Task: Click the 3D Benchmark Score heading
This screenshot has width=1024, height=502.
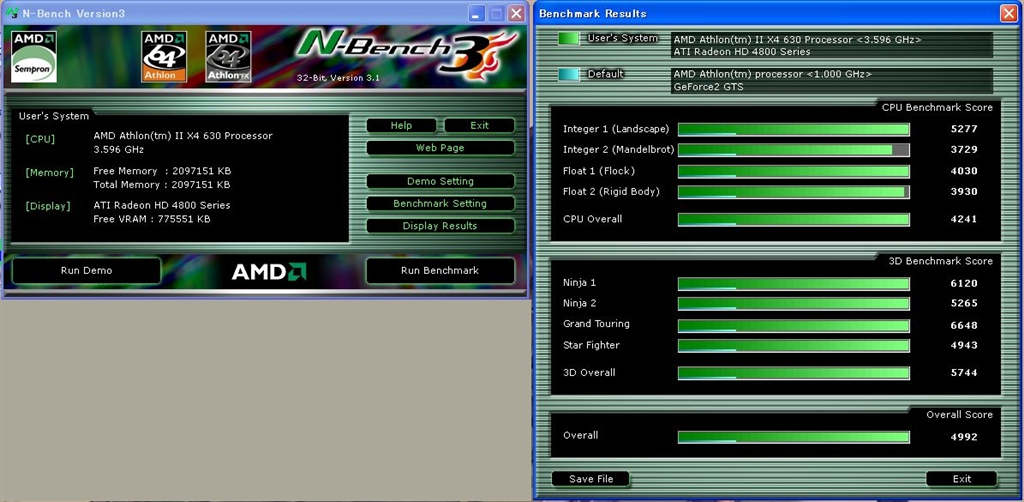Action: pyautogui.click(x=940, y=260)
